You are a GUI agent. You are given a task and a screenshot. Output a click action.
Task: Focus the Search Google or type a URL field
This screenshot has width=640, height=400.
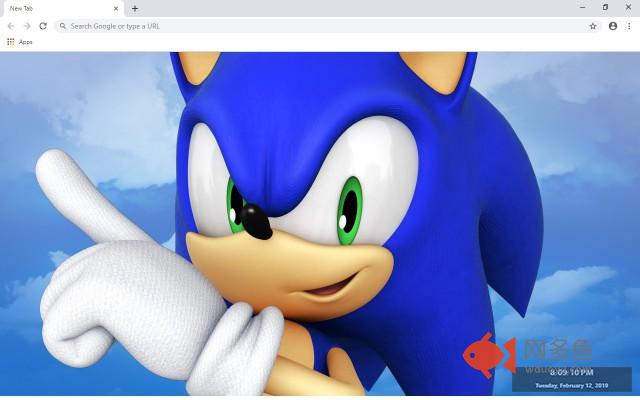click(x=328, y=26)
